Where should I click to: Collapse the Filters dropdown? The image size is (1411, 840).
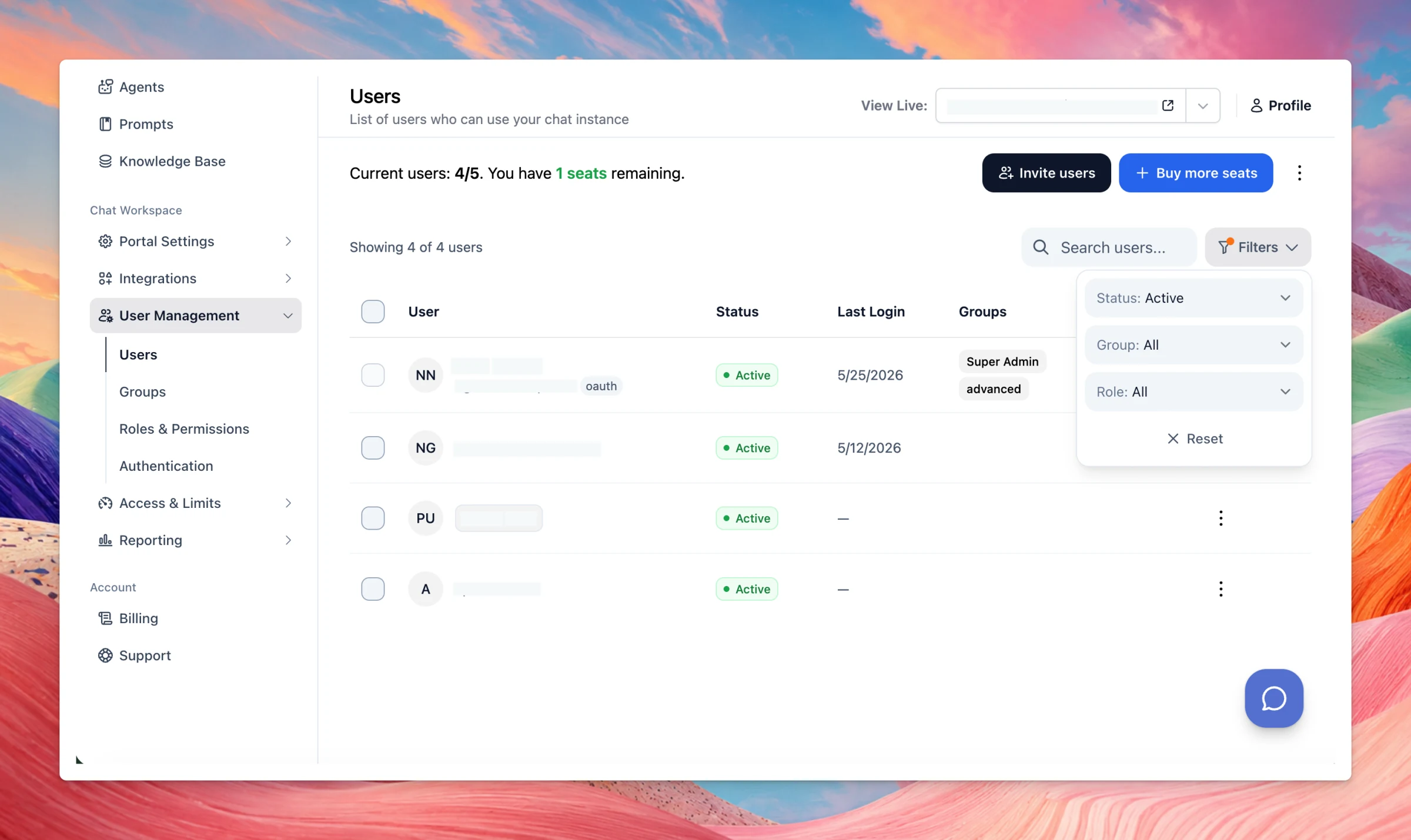click(x=1258, y=247)
